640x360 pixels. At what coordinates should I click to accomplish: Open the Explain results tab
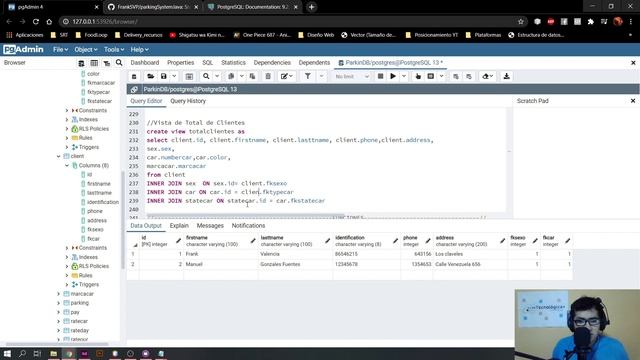pos(179,226)
